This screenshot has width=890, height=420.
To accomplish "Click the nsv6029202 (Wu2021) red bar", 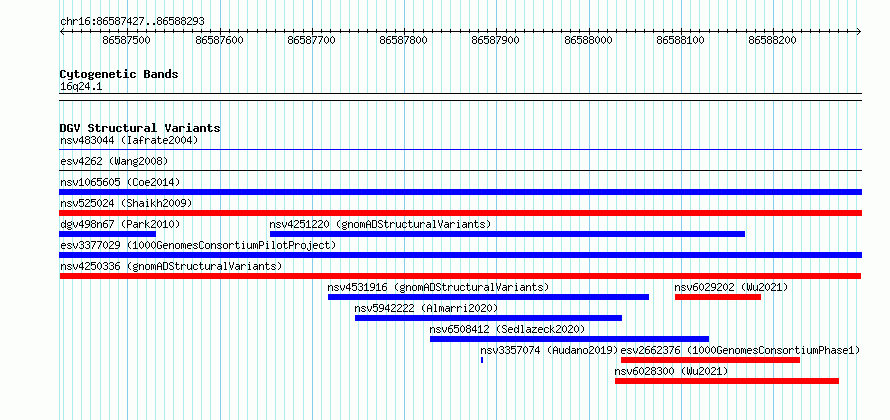I will [718, 297].
